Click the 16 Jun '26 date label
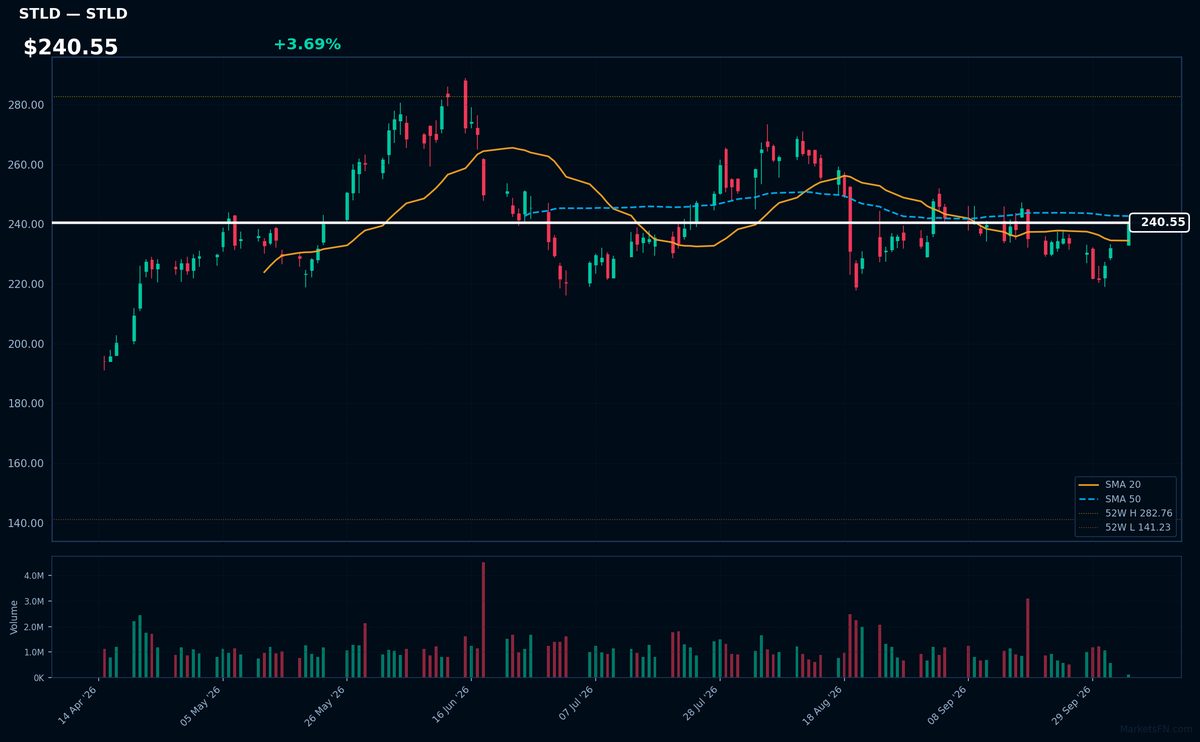The height and width of the screenshot is (742, 1200). (x=451, y=706)
